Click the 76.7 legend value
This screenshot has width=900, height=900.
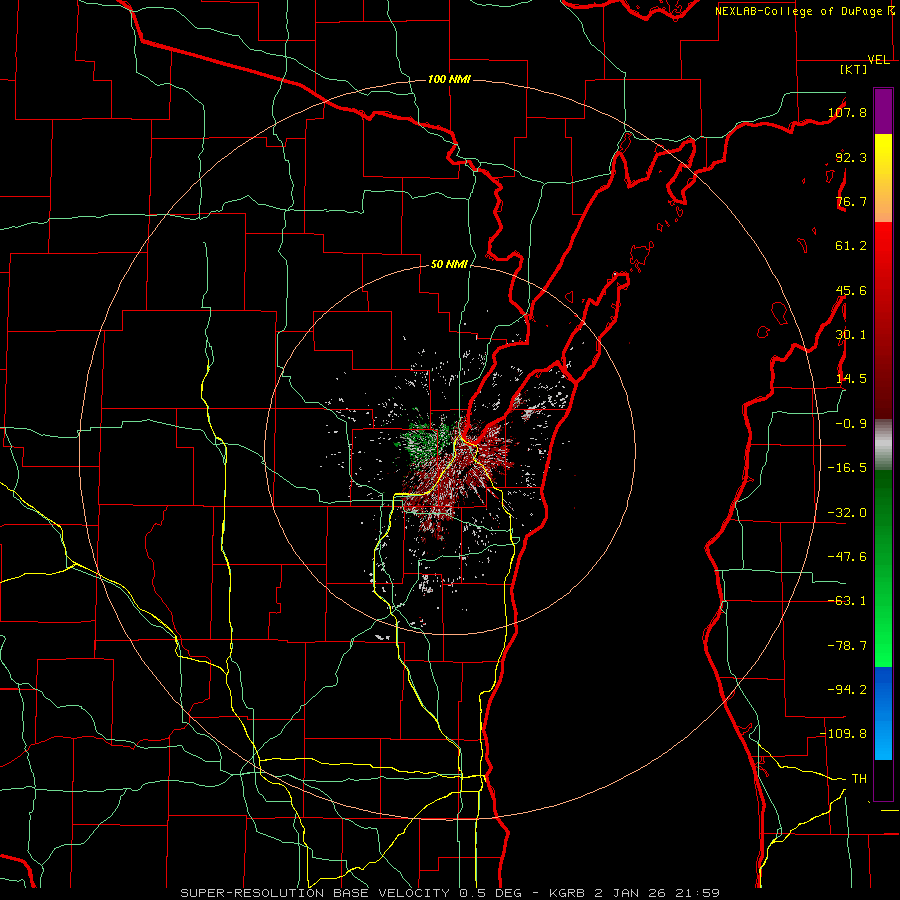pyautogui.click(x=851, y=201)
